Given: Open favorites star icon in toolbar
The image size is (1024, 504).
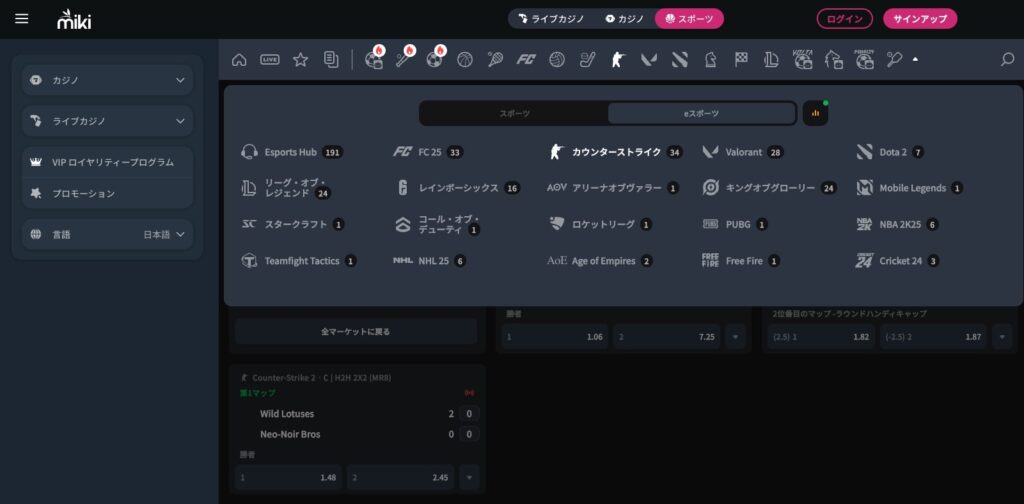Looking at the screenshot, I should tap(300, 59).
